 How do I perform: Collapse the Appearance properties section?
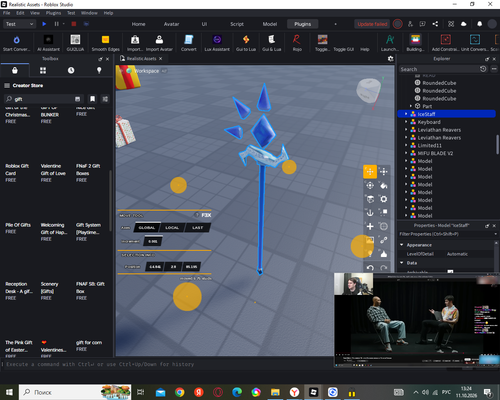pyautogui.click(x=402, y=245)
